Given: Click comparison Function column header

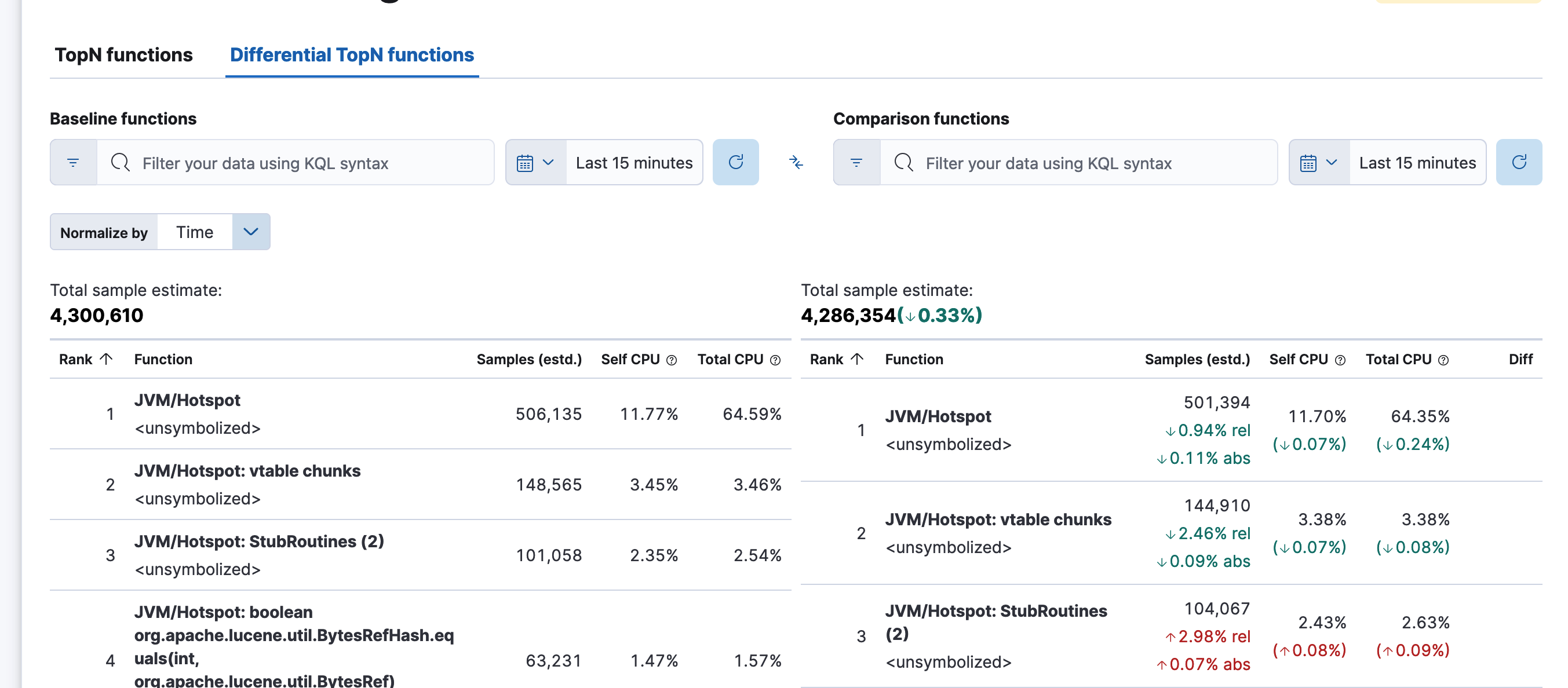Looking at the screenshot, I should pos(914,359).
